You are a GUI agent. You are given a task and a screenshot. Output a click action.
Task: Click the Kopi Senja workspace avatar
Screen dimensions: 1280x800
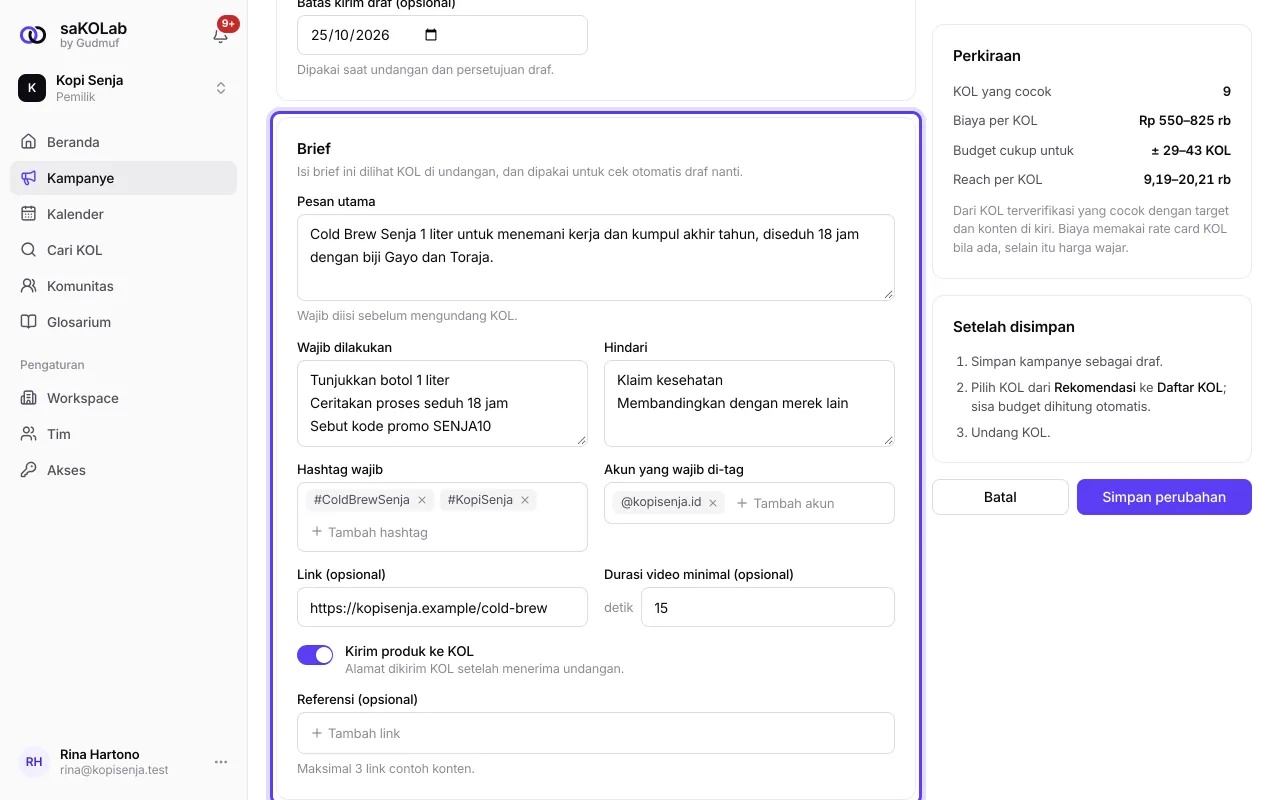tap(32, 88)
